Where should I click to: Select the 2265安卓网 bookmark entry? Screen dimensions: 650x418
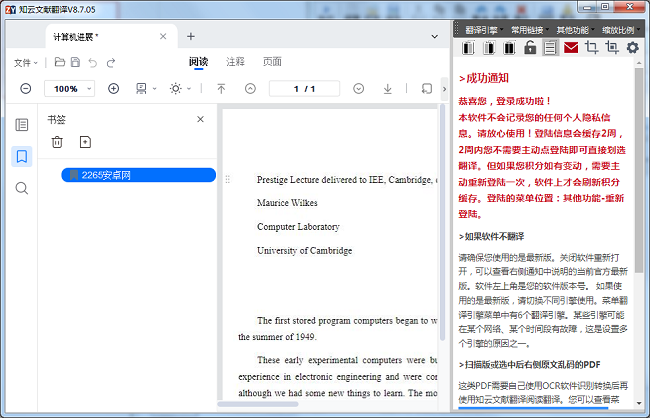pos(138,175)
